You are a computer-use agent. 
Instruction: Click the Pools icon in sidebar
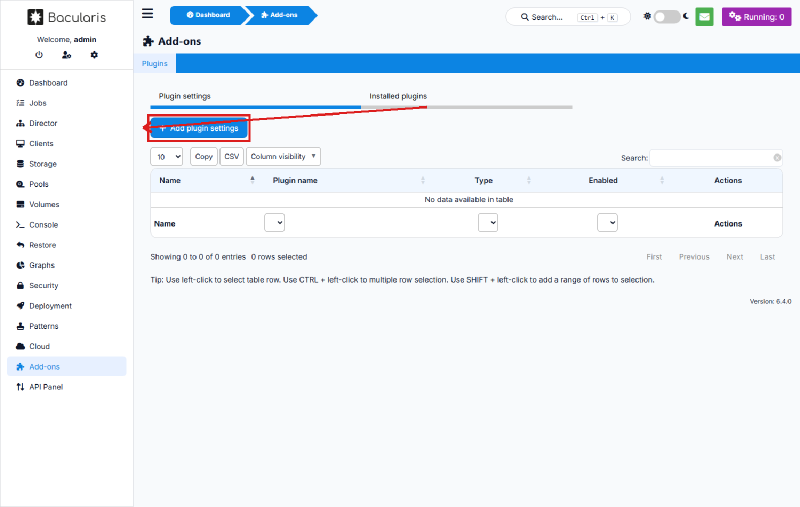point(20,184)
